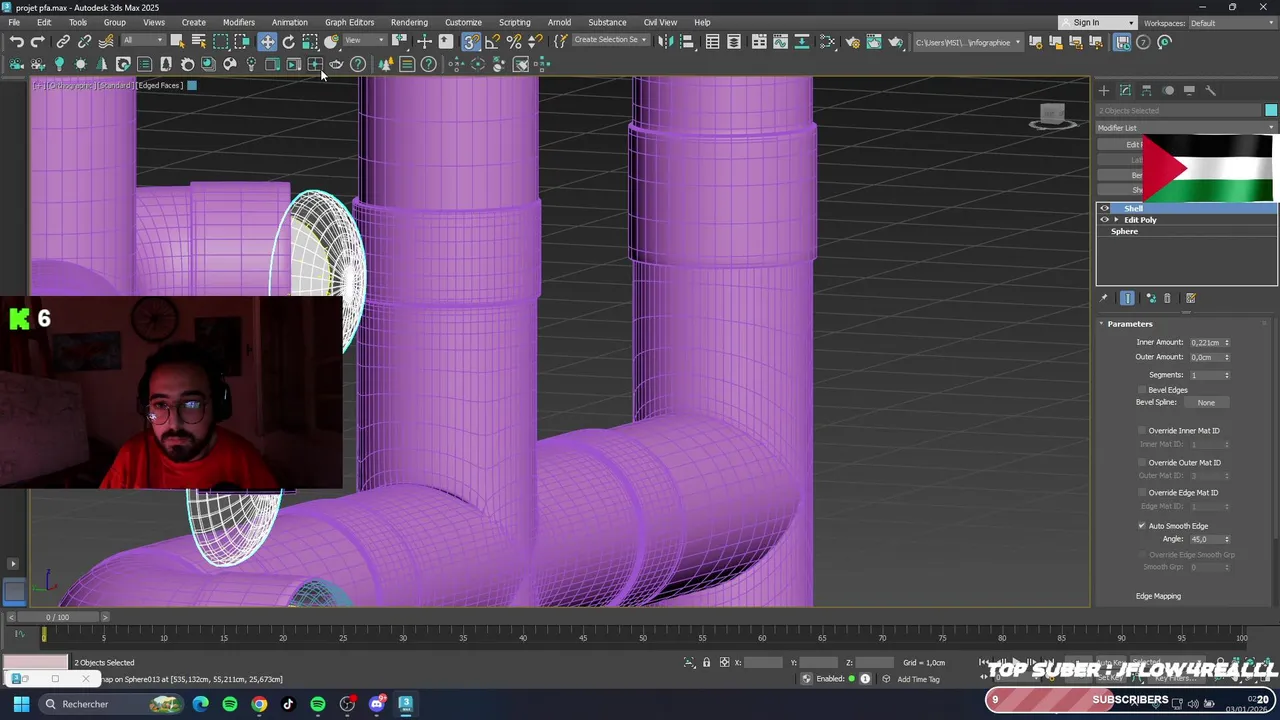Click the Bevel Spline None button

[1206, 403]
